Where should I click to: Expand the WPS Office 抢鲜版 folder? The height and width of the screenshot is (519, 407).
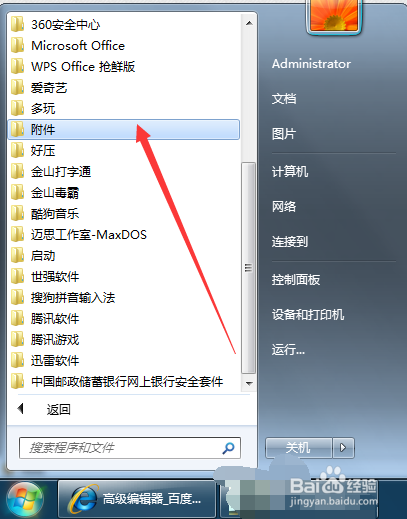point(123,66)
